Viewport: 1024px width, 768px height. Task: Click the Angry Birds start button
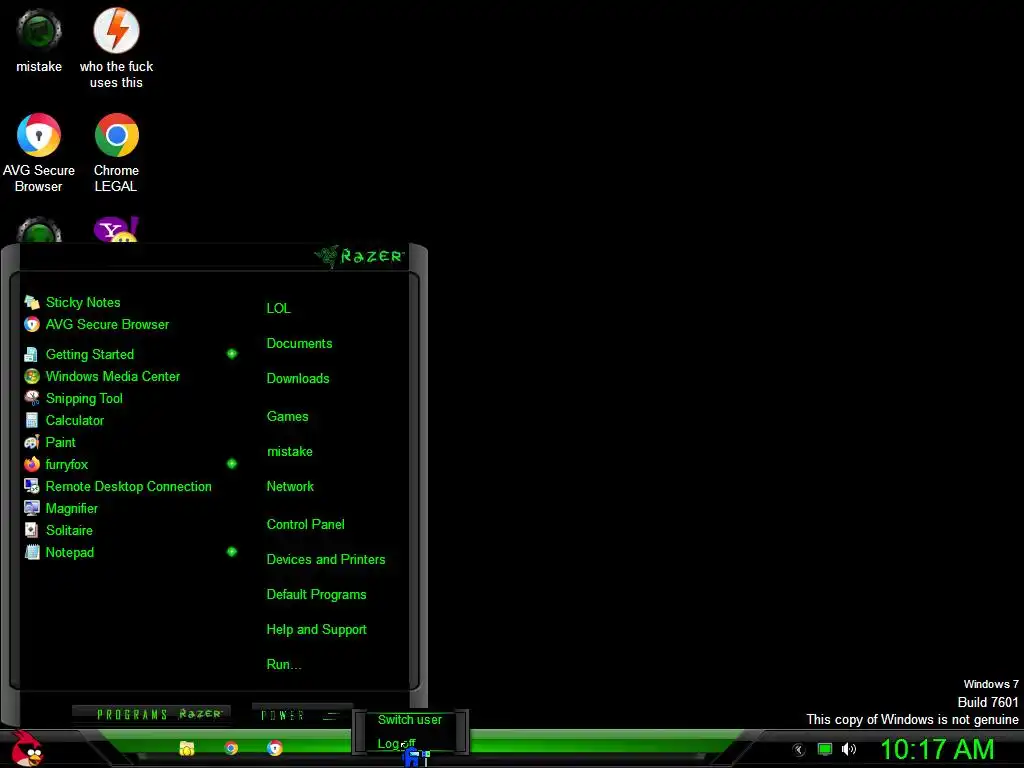(x=27, y=748)
